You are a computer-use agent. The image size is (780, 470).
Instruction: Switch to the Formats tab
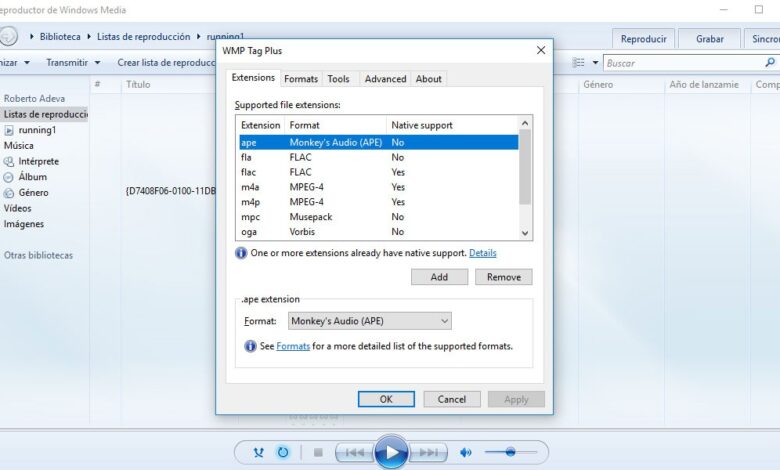(301, 79)
